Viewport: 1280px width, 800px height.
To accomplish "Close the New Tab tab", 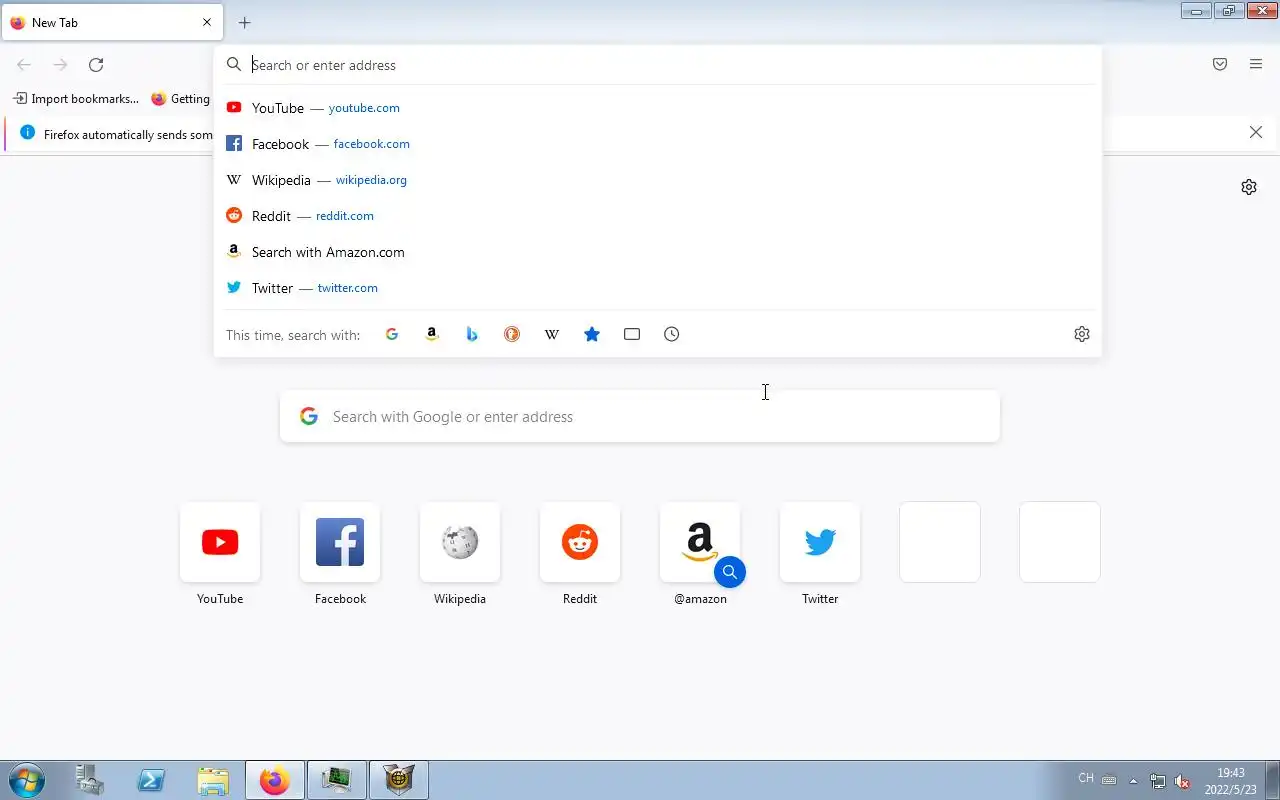I will [x=207, y=22].
